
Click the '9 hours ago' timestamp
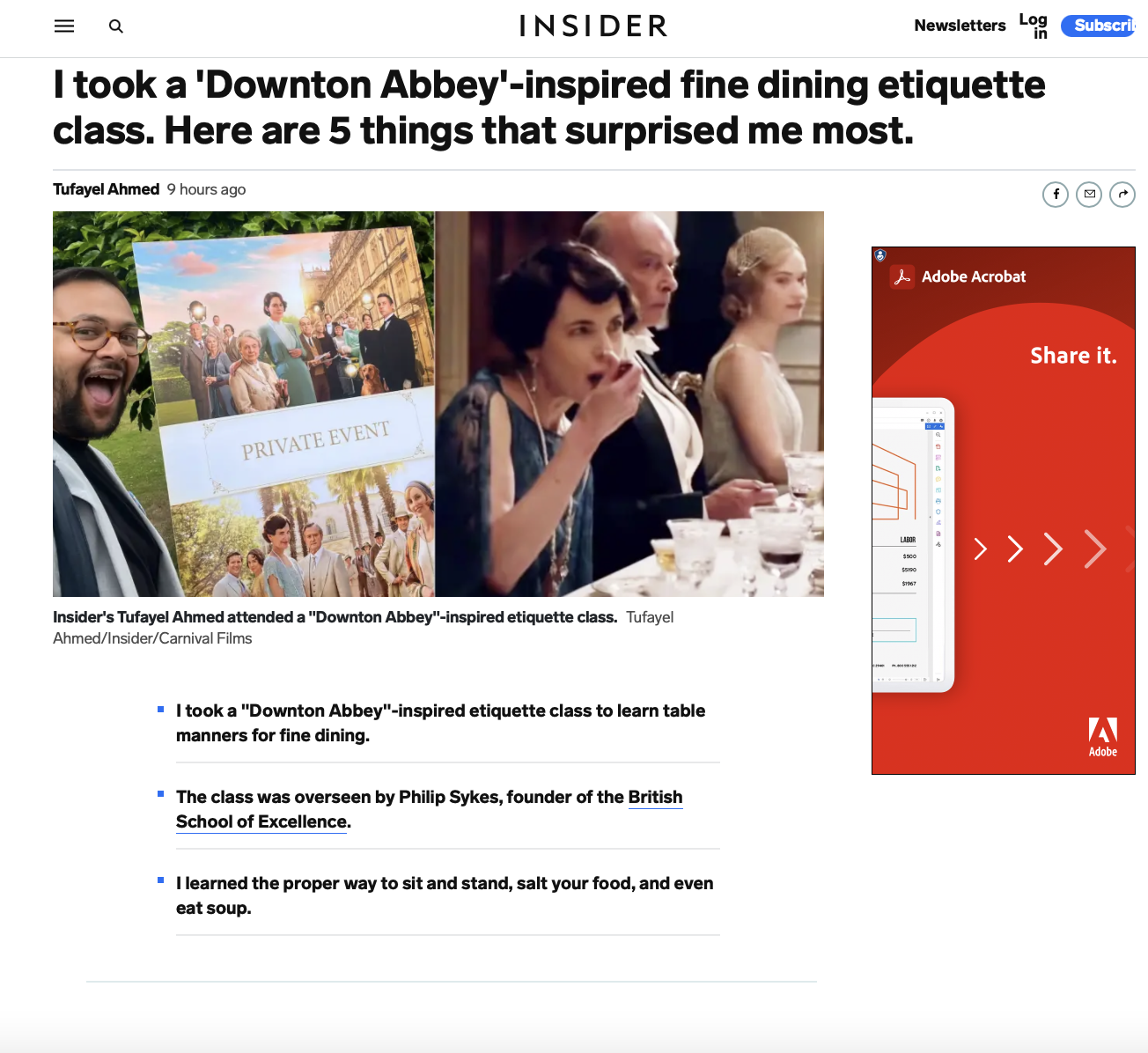[x=206, y=189]
